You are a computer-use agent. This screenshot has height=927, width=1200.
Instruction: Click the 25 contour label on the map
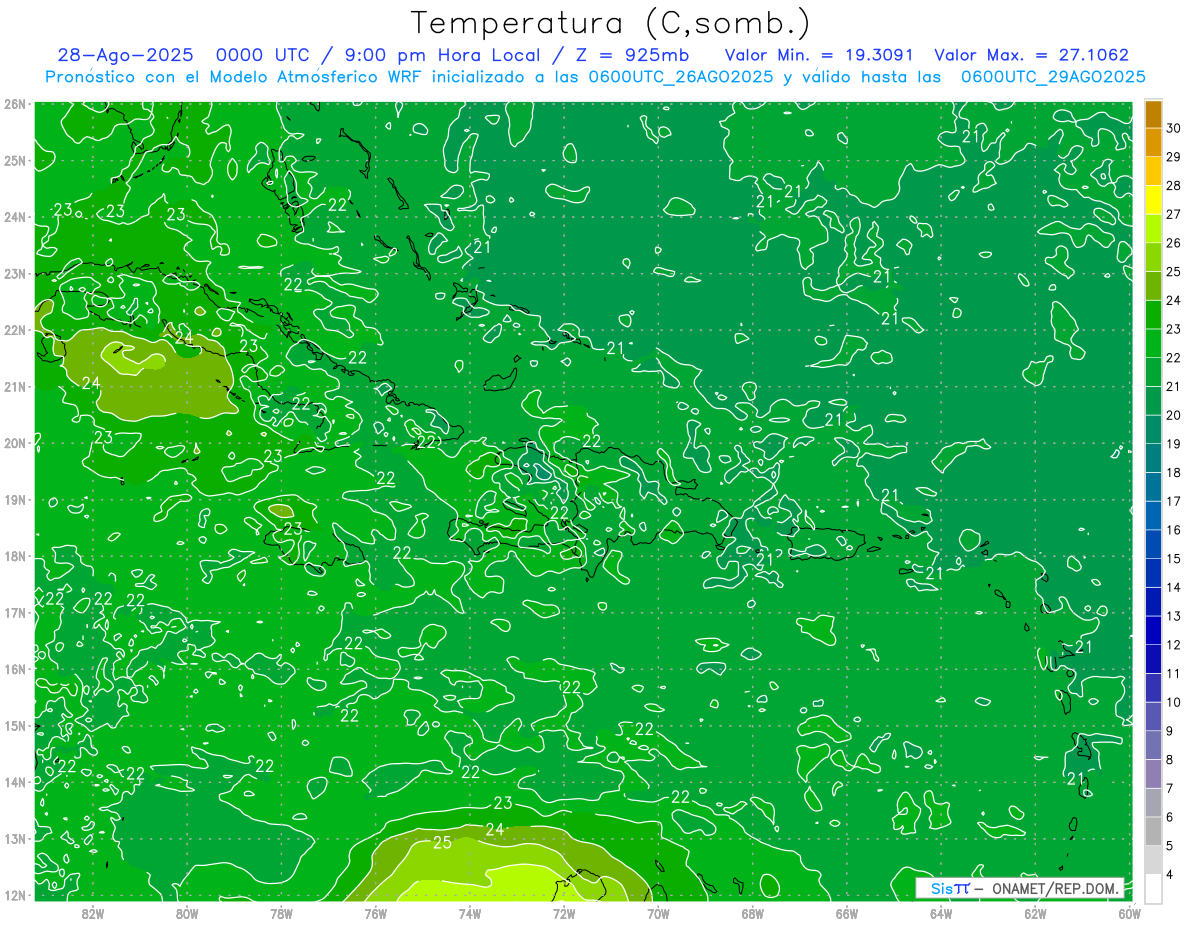point(443,843)
